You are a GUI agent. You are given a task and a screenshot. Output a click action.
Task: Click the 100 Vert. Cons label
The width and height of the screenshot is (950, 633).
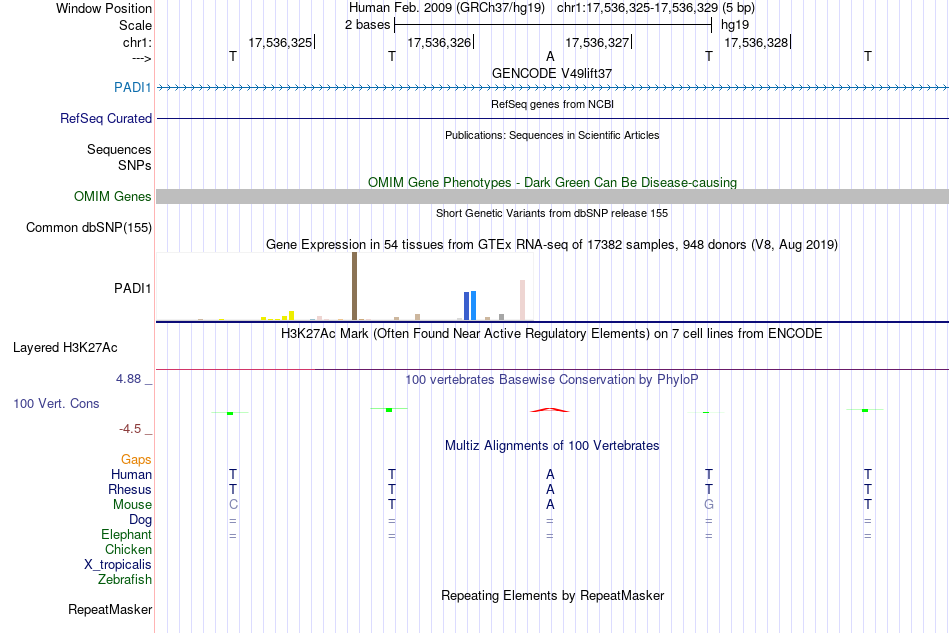[x=56, y=403]
